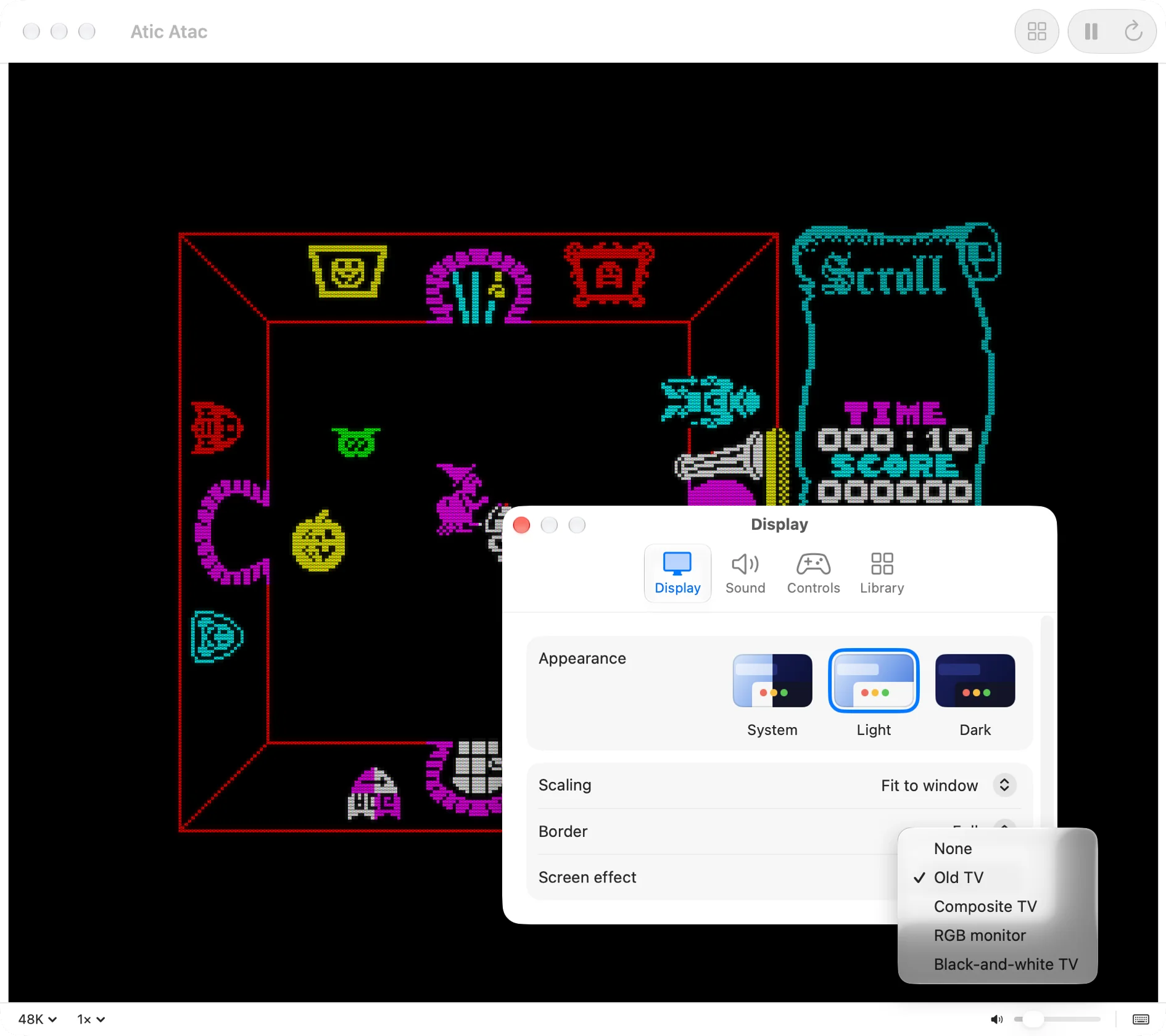Select Old TV screen effect
This screenshot has width=1166, height=1036.
click(997, 878)
